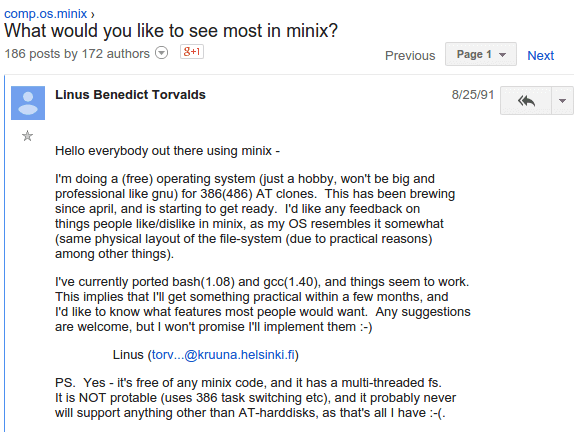Viewport: 578px width, 432px height.
Task: Click the 'Hello everybody out there' greeting line
Action: (x=167, y=151)
